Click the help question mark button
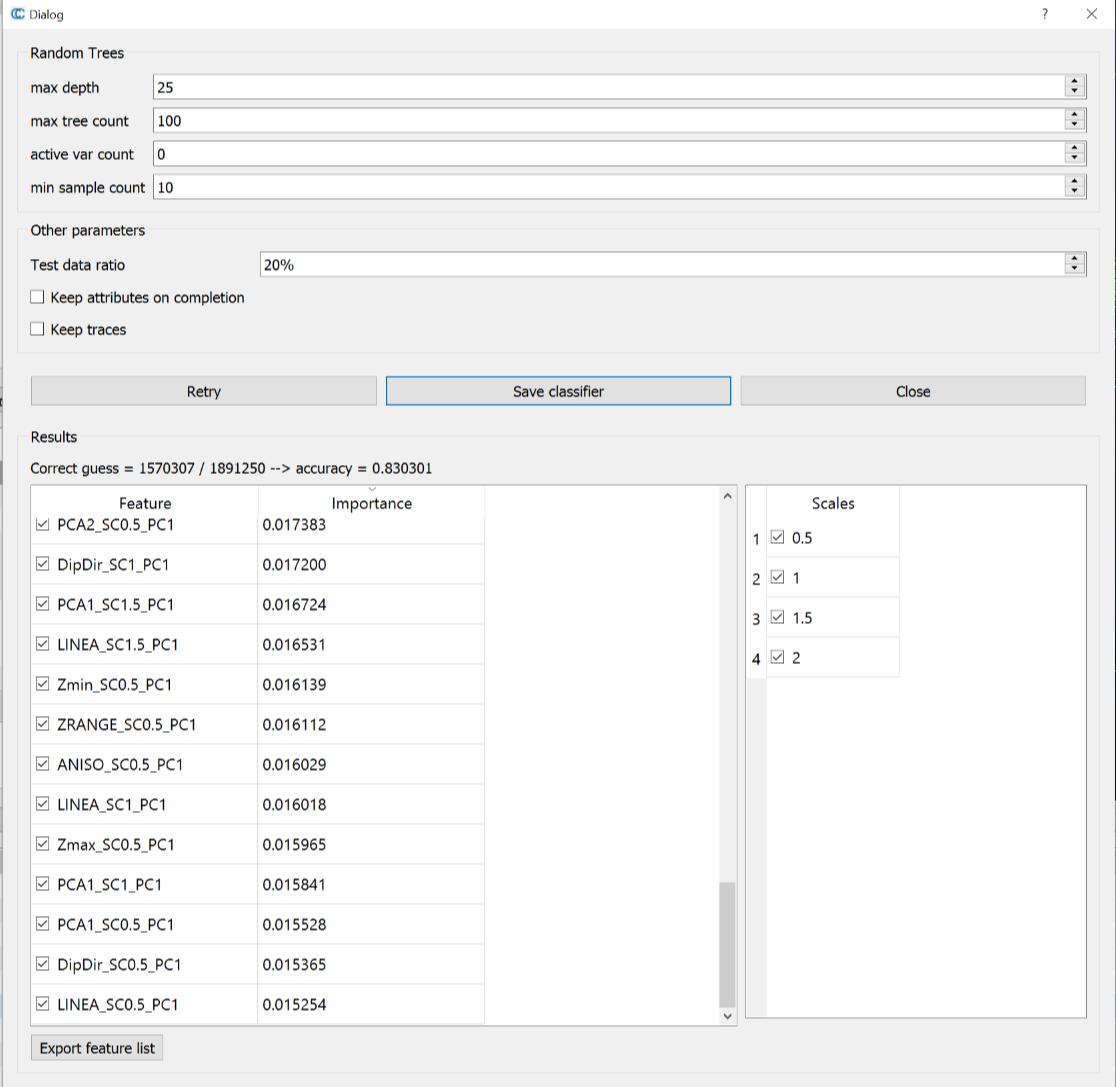Viewport: 1116px width, 1087px height. [1044, 15]
